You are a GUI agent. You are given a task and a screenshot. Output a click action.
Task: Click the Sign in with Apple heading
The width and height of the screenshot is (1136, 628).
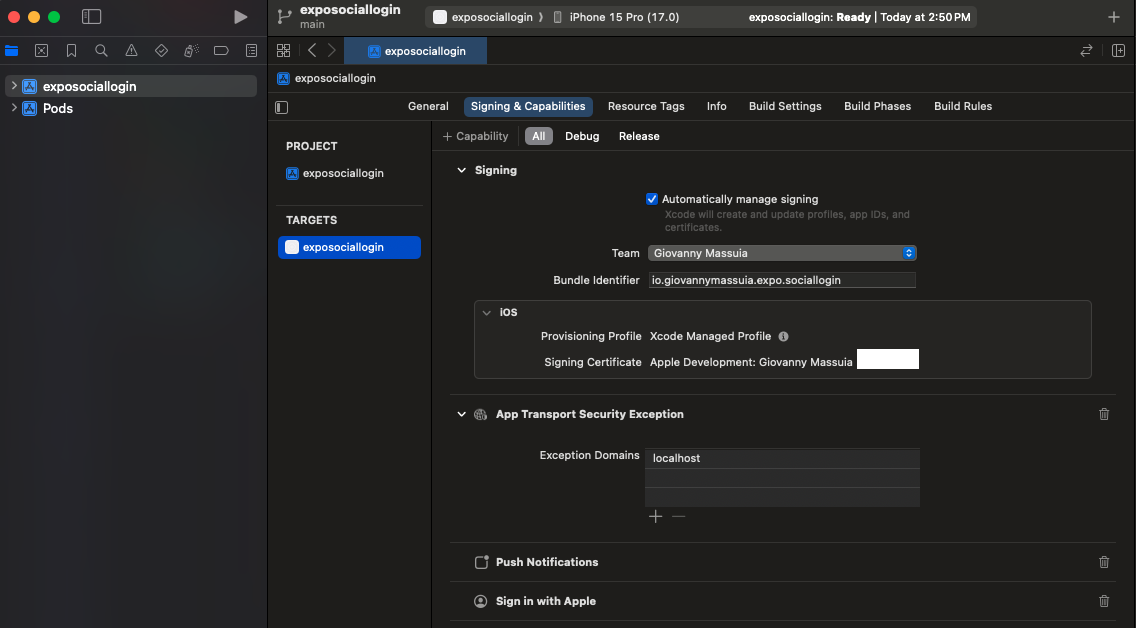coord(546,601)
